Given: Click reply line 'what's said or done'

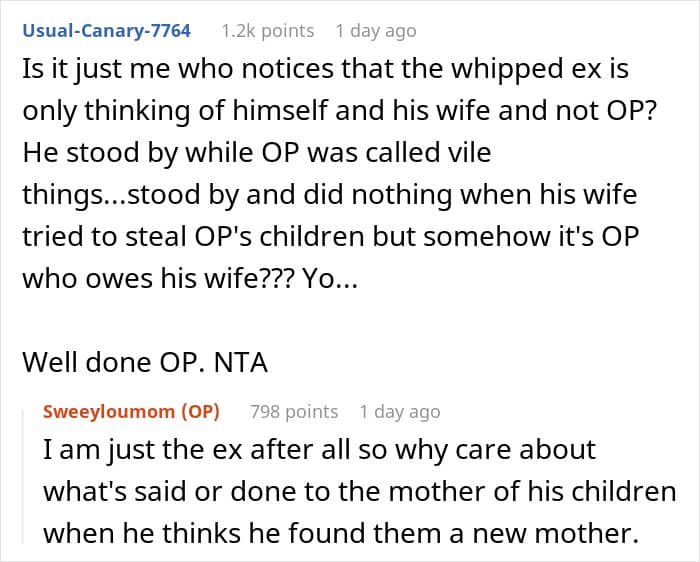Looking at the screenshot, I should pos(359,491).
